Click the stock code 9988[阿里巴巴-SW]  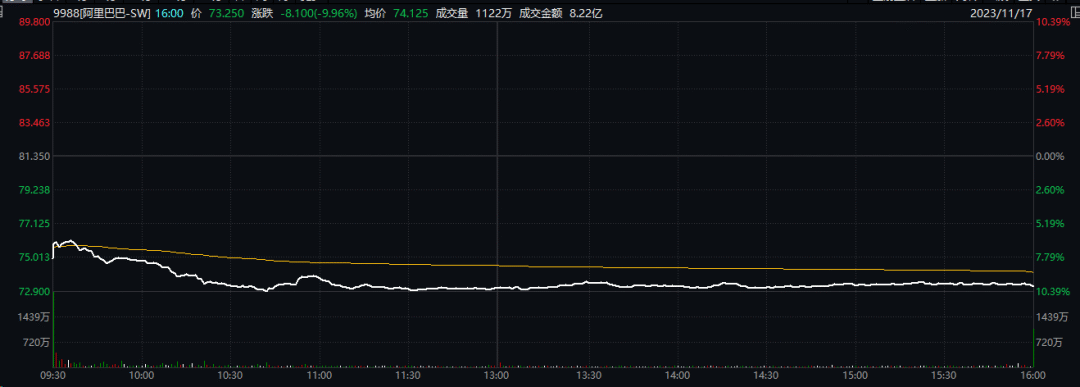(x=103, y=13)
